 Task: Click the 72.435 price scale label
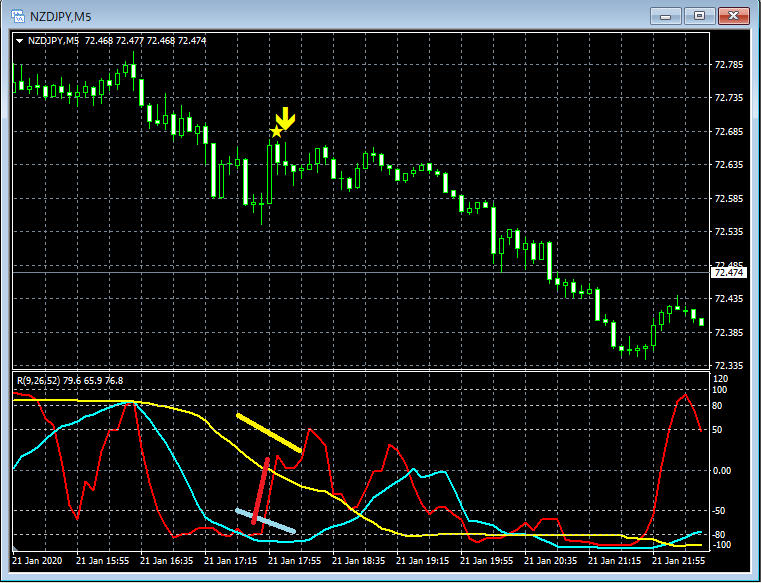(729, 299)
